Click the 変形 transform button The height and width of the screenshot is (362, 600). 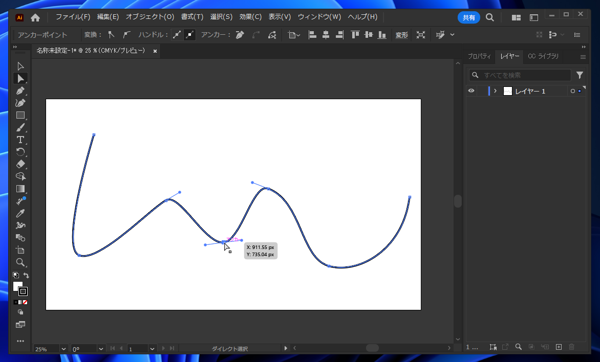click(x=401, y=35)
